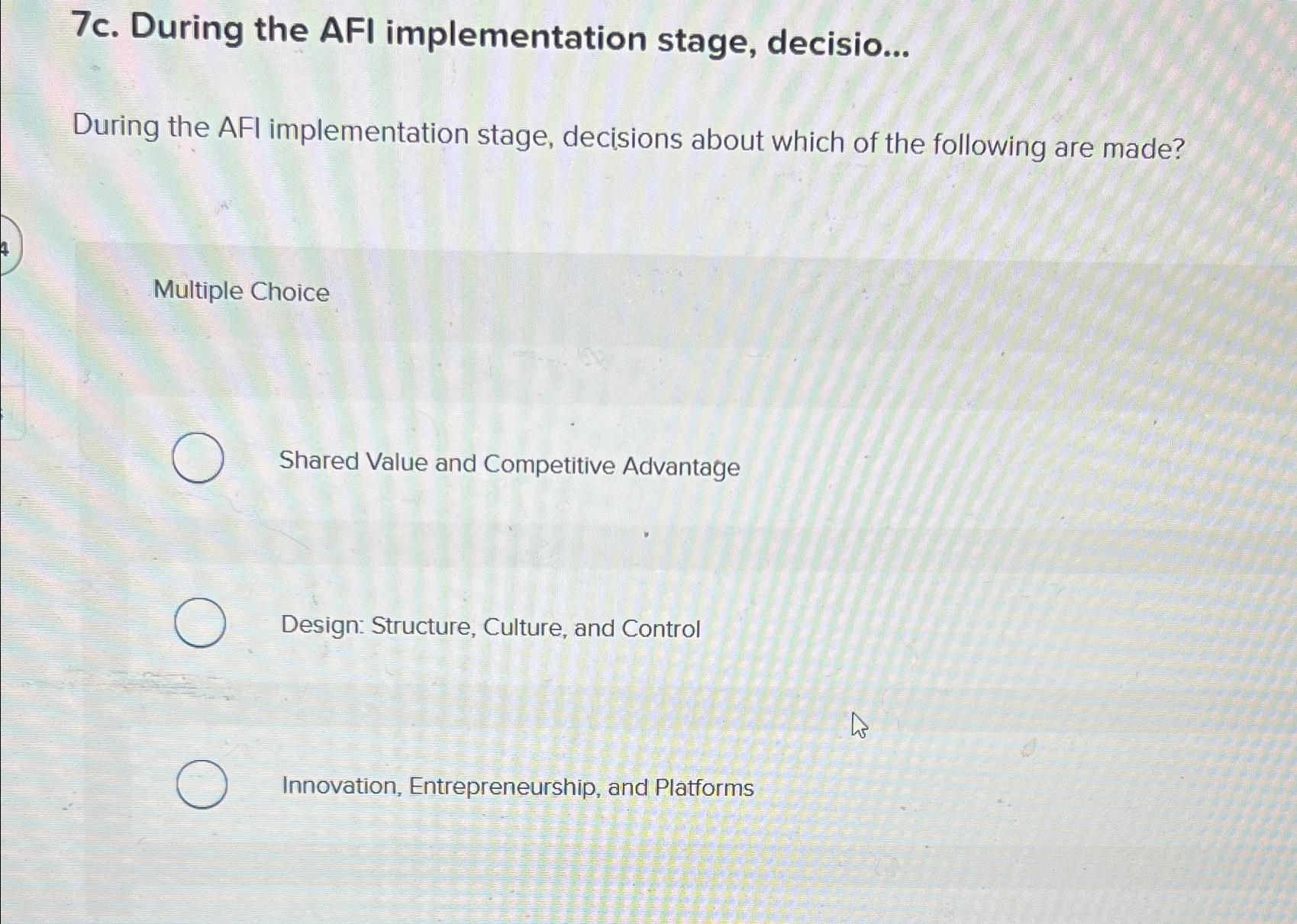This screenshot has height=924, width=1297.
Task: Select the 'Design: Structure, Culture, and Control' radio button
Action: (x=200, y=623)
